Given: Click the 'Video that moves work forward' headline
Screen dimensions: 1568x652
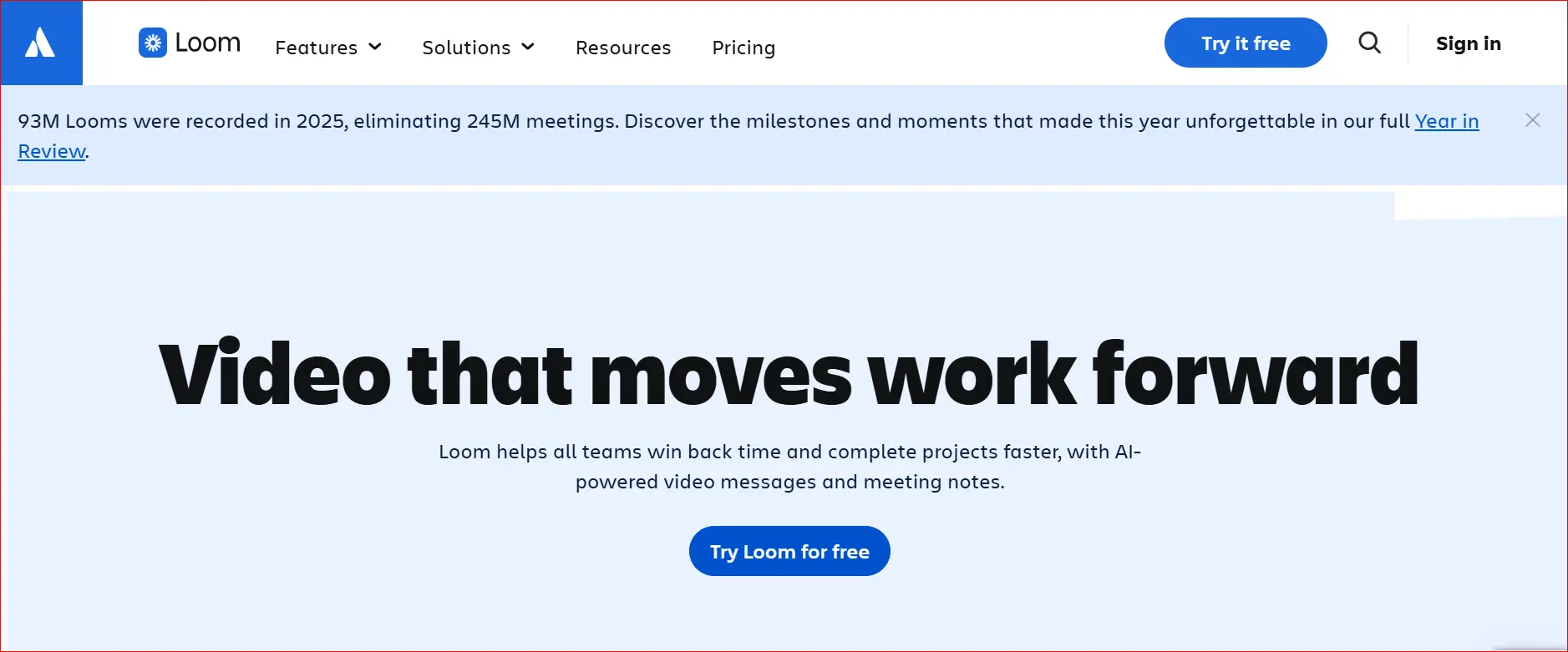Looking at the screenshot, I should (789, 374).
